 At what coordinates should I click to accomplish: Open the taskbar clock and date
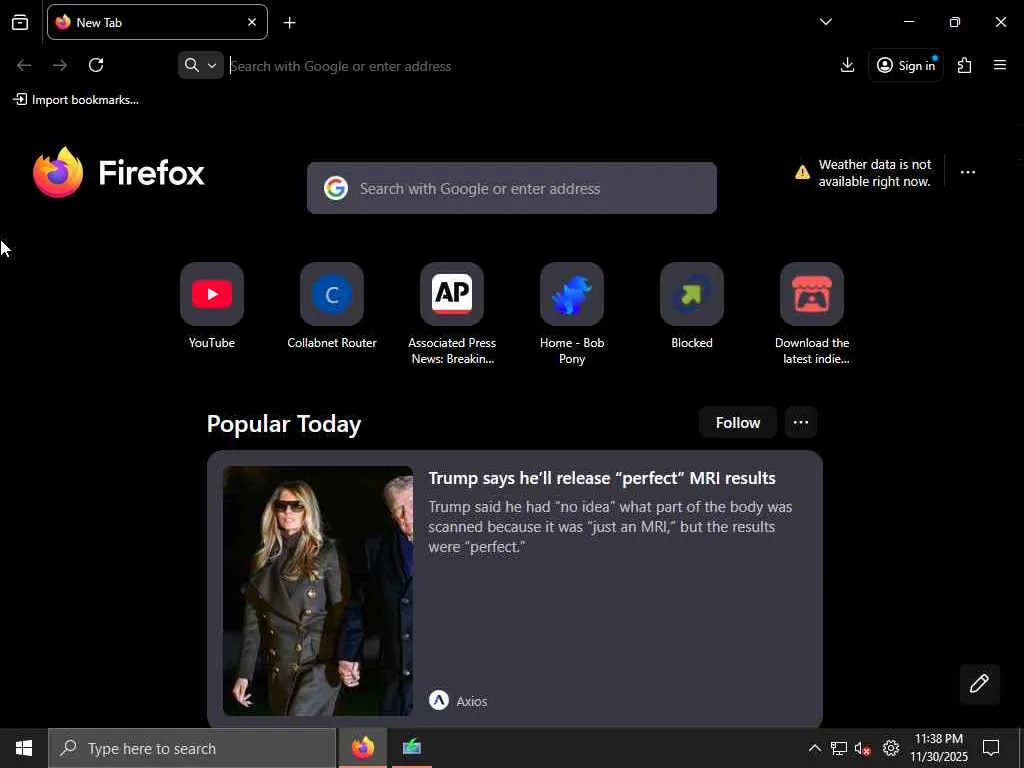(938, 748)
